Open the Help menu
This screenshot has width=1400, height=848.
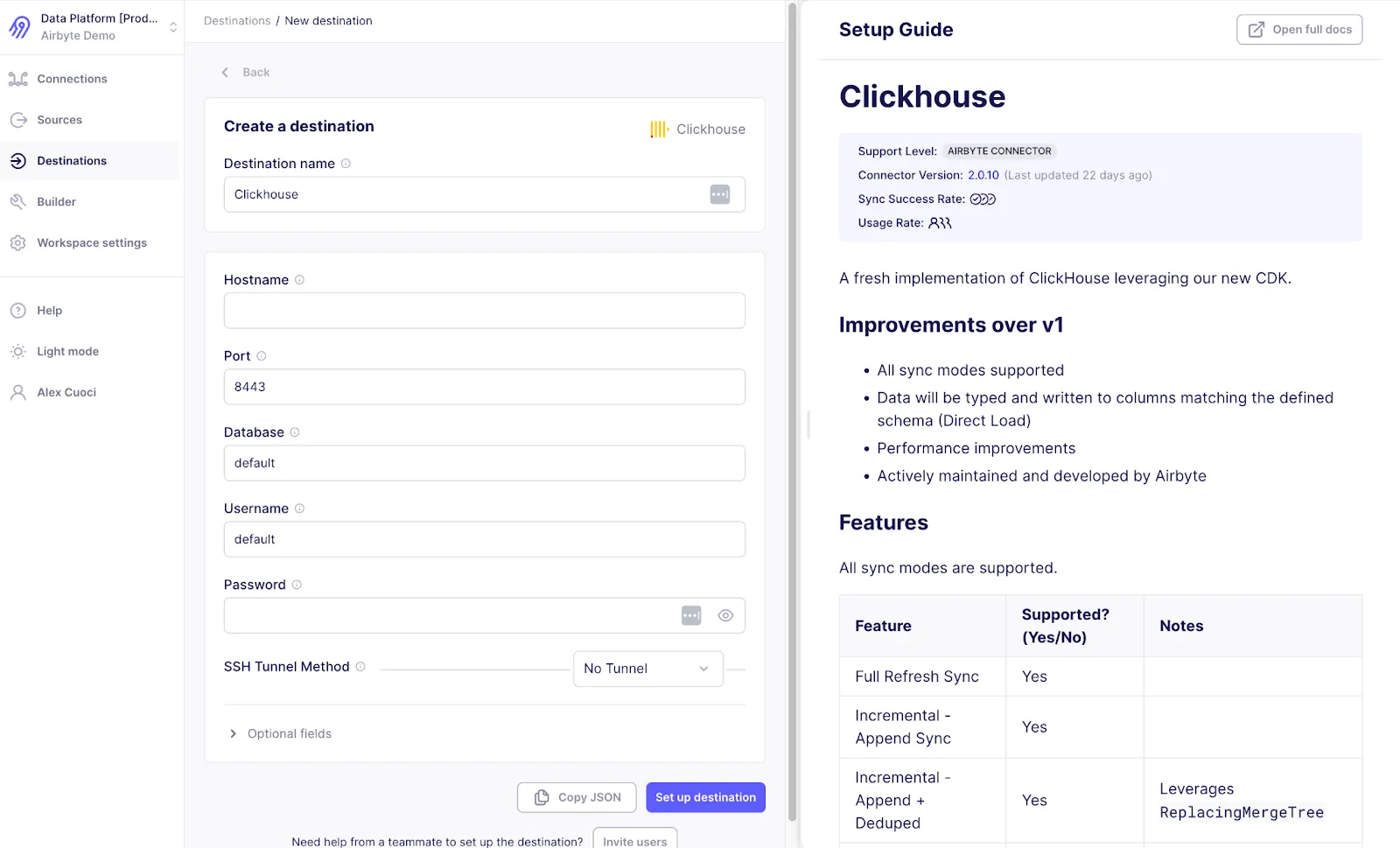coord(49,311)
